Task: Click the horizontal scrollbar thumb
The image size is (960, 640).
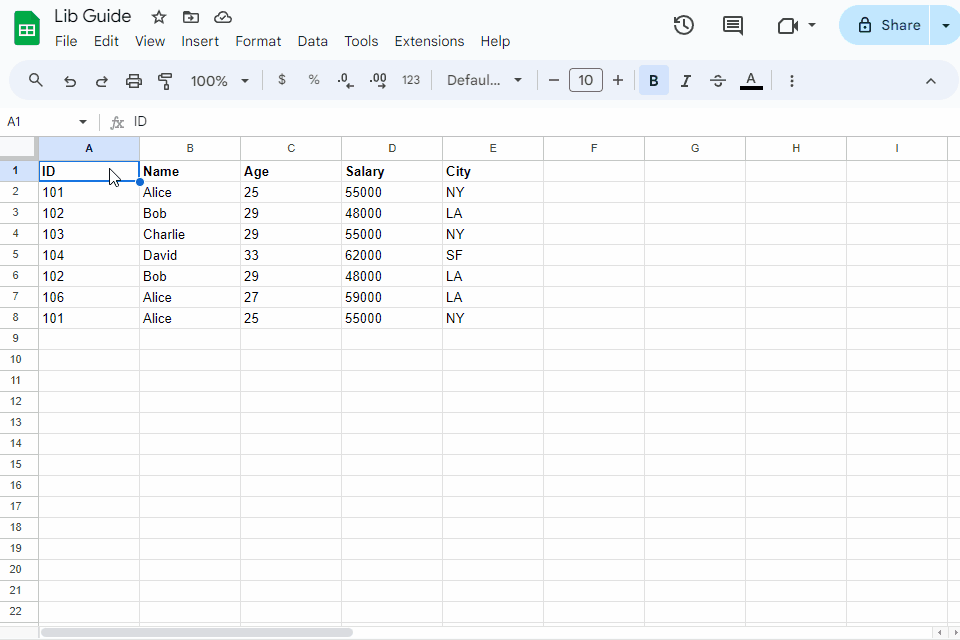Action: point(197,632)
